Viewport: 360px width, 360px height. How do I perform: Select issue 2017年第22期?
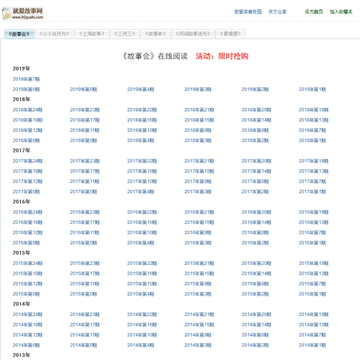[x=142, y=161]
